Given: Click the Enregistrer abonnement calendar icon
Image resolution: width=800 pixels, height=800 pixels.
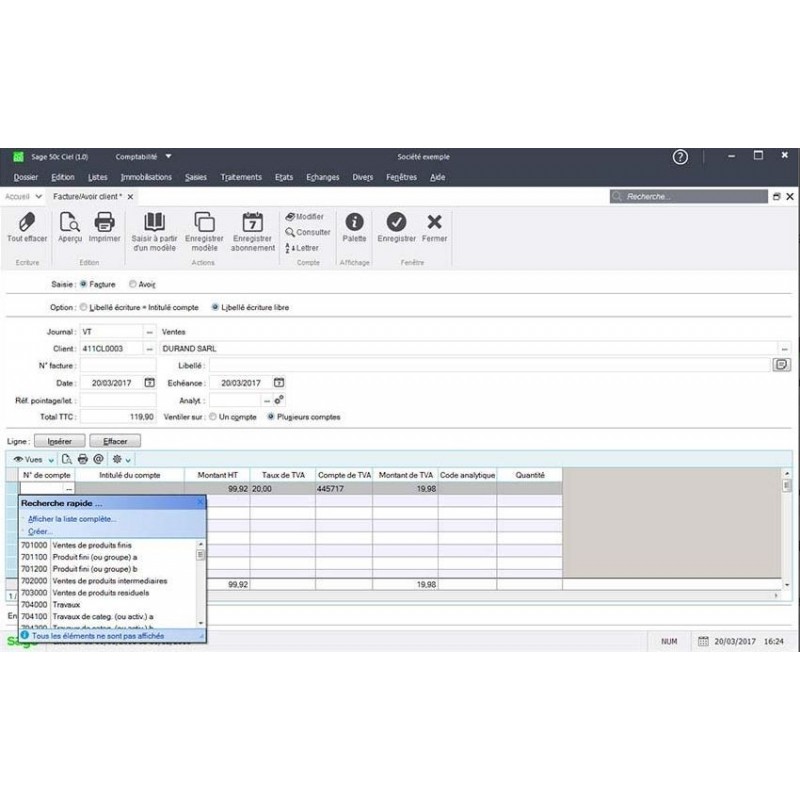Looking at the screenshot, I should click(x=251, y=224).
